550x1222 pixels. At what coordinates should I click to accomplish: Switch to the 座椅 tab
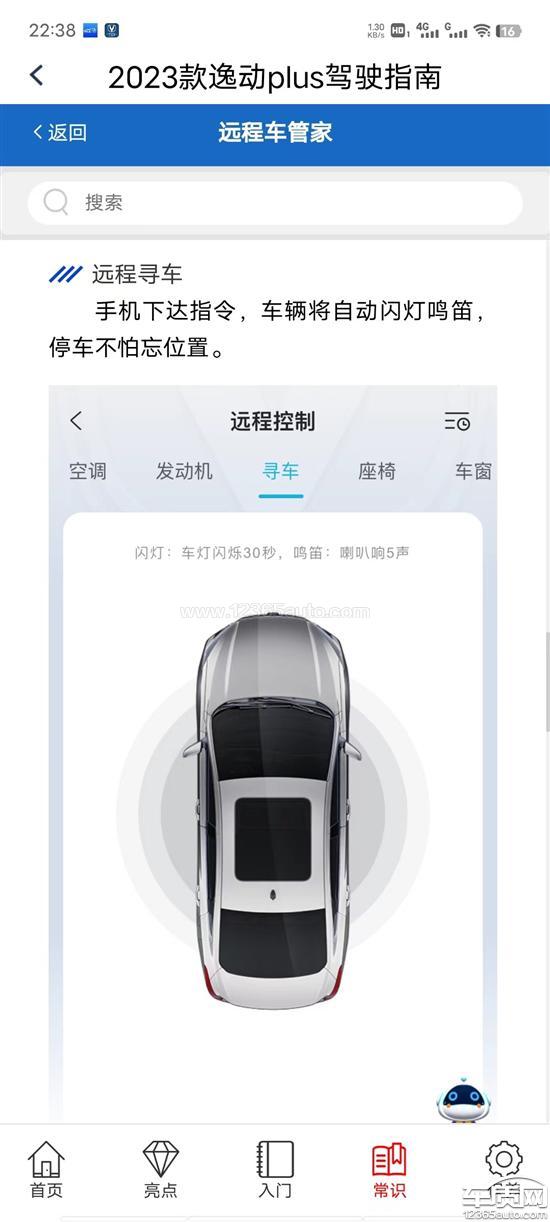point(377,471)
